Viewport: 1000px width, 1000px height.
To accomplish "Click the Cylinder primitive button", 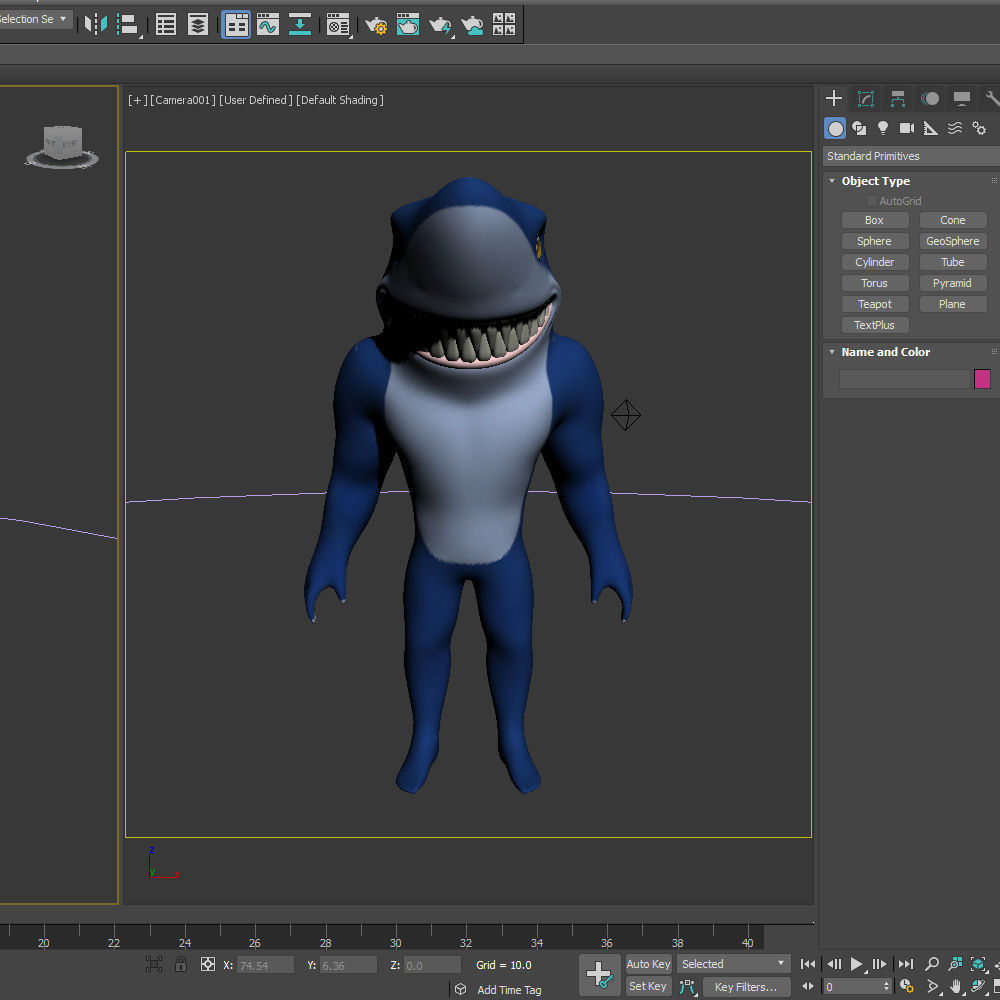I will pyautogui.click(x=874, y=262).
